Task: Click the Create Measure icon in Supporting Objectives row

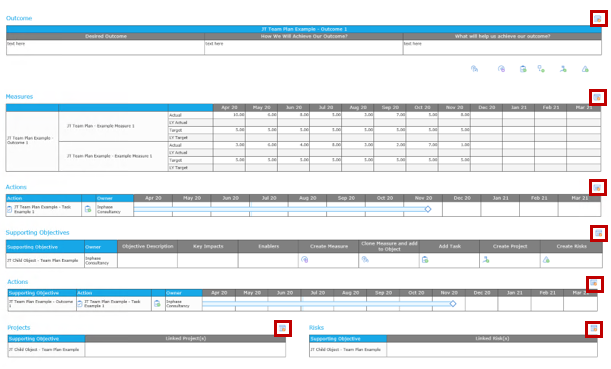Action: pyautogui.click(x=305, y=260)
